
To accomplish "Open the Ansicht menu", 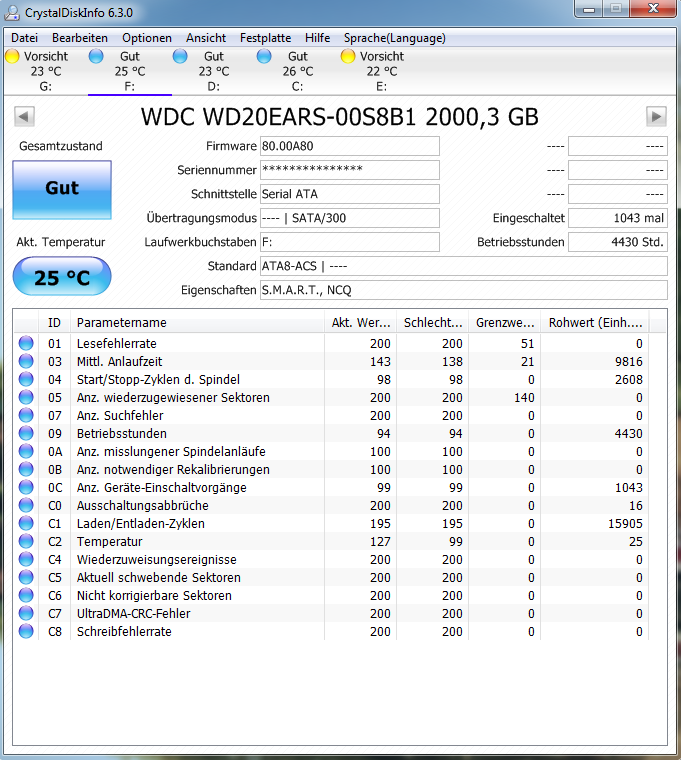I will tap(206, 38).
